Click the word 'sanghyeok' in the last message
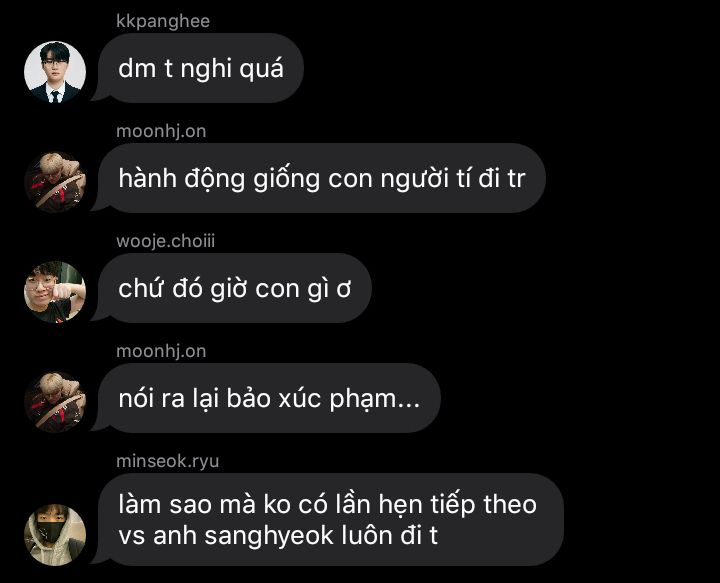 tap(269, 536)
